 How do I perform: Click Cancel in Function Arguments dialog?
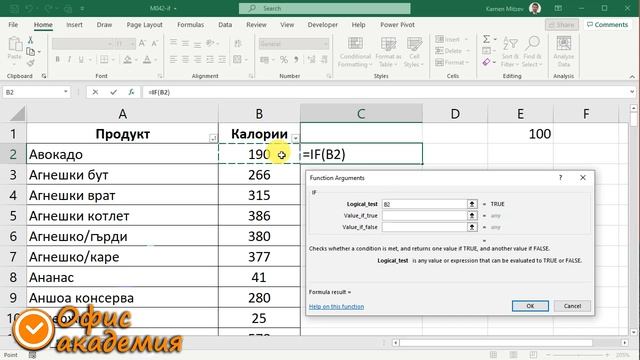coord(572,306)
